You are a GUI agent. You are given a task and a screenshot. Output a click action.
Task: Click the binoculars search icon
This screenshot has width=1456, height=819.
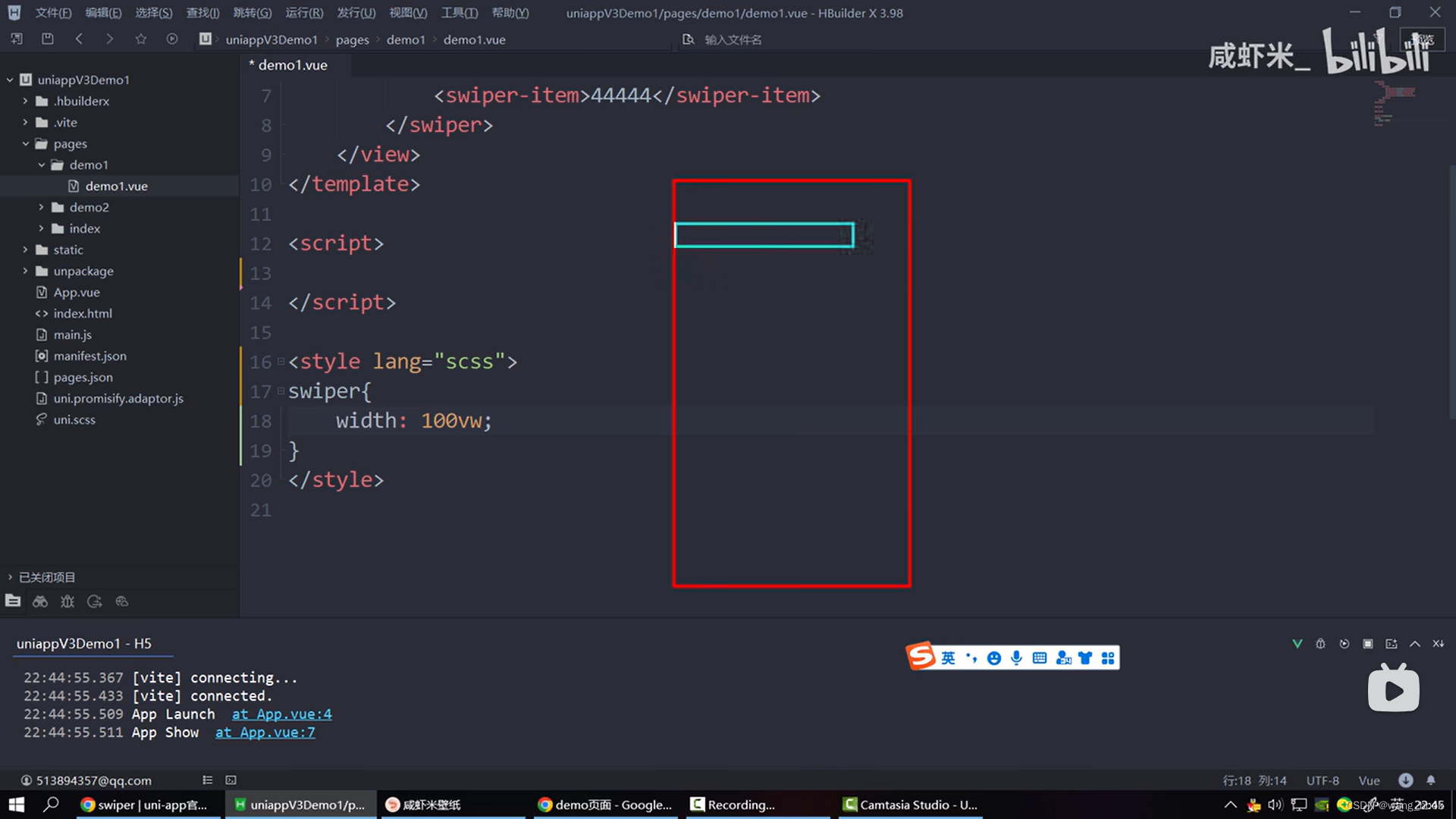click(40, 601)
